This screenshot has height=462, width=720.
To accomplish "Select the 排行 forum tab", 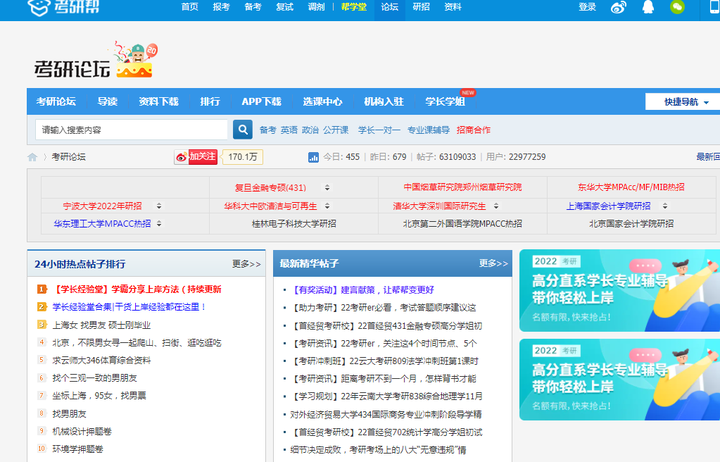I will 210,101.
